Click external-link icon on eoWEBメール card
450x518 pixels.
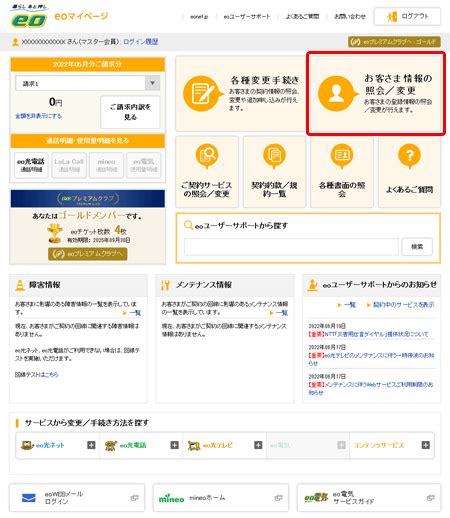click(134, 498)
